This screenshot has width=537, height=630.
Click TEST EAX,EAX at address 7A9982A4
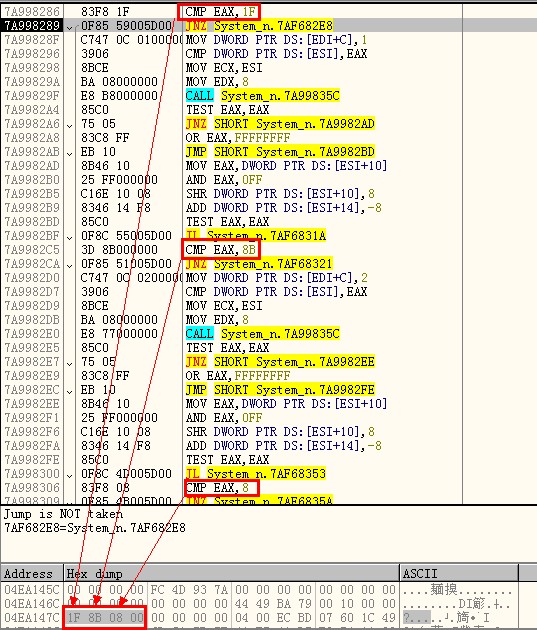click(227, 110)
